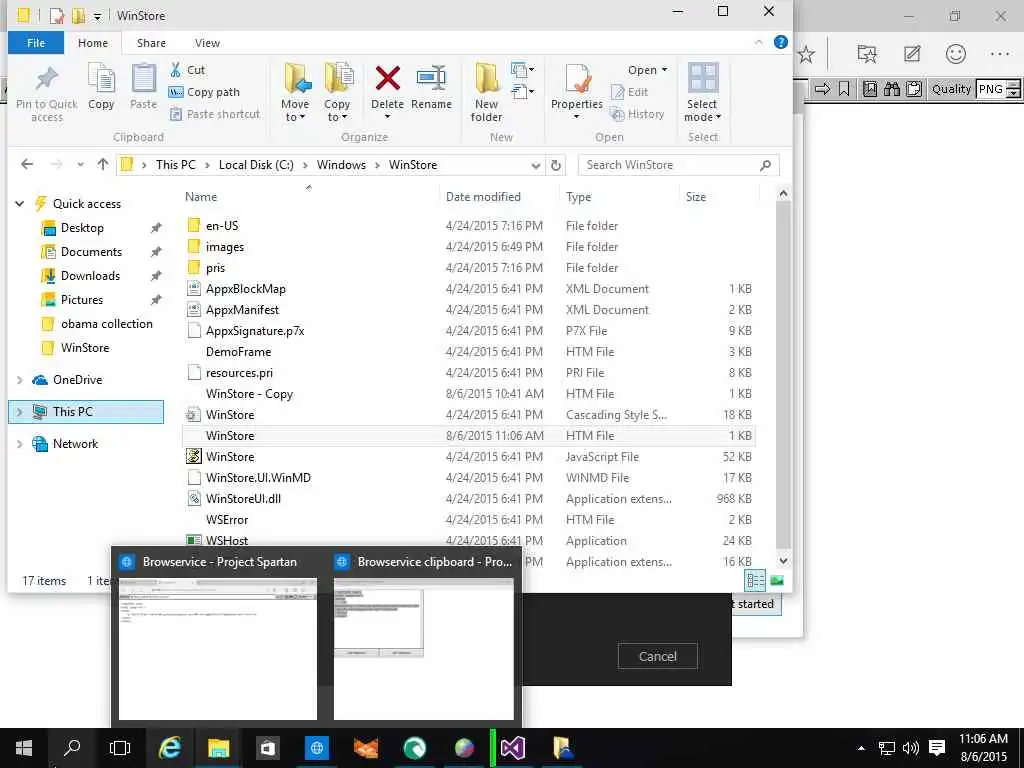Image resolution: width=1024 pixels, height=768 pixels.
Task: Create a New folder from ribbon
Action: [487, 92]
